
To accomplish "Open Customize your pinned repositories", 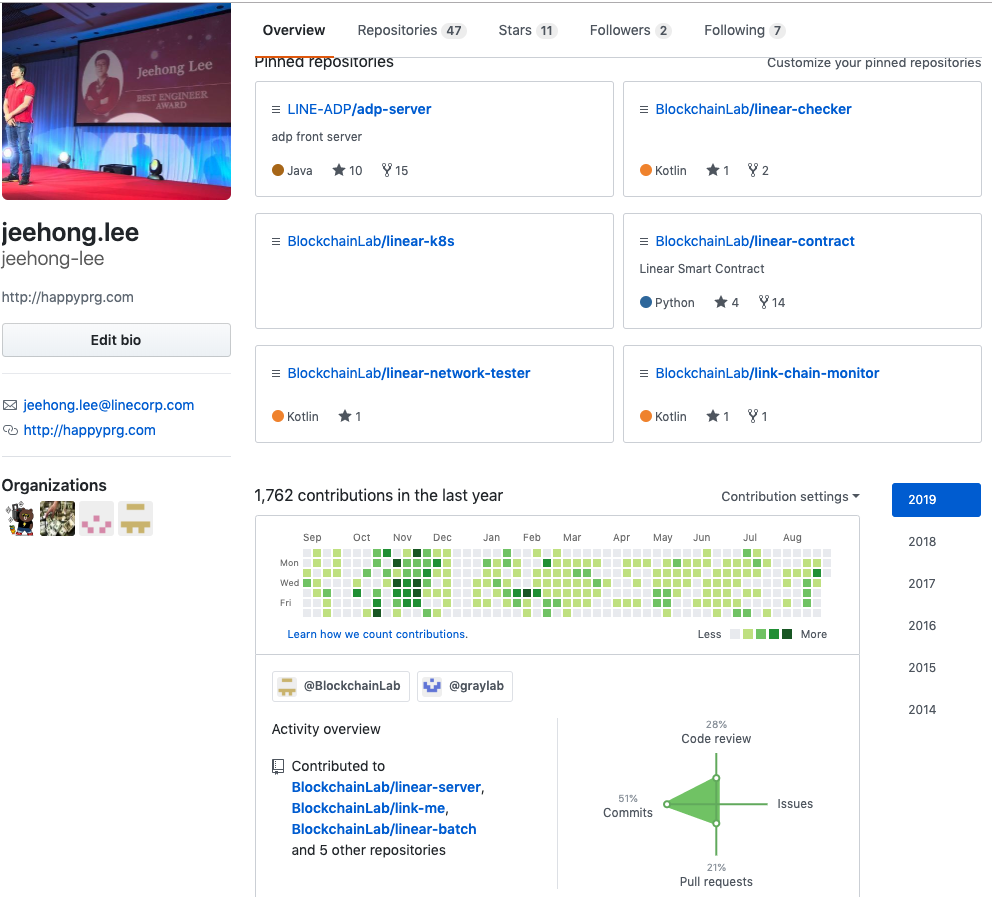I will pos(873,62).
